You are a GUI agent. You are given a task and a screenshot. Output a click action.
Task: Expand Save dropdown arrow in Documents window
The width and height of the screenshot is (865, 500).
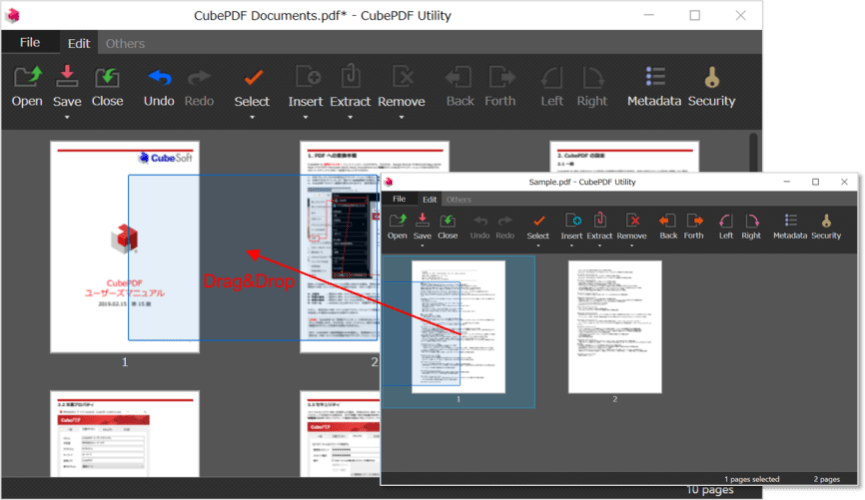click(x=67, y=117)
